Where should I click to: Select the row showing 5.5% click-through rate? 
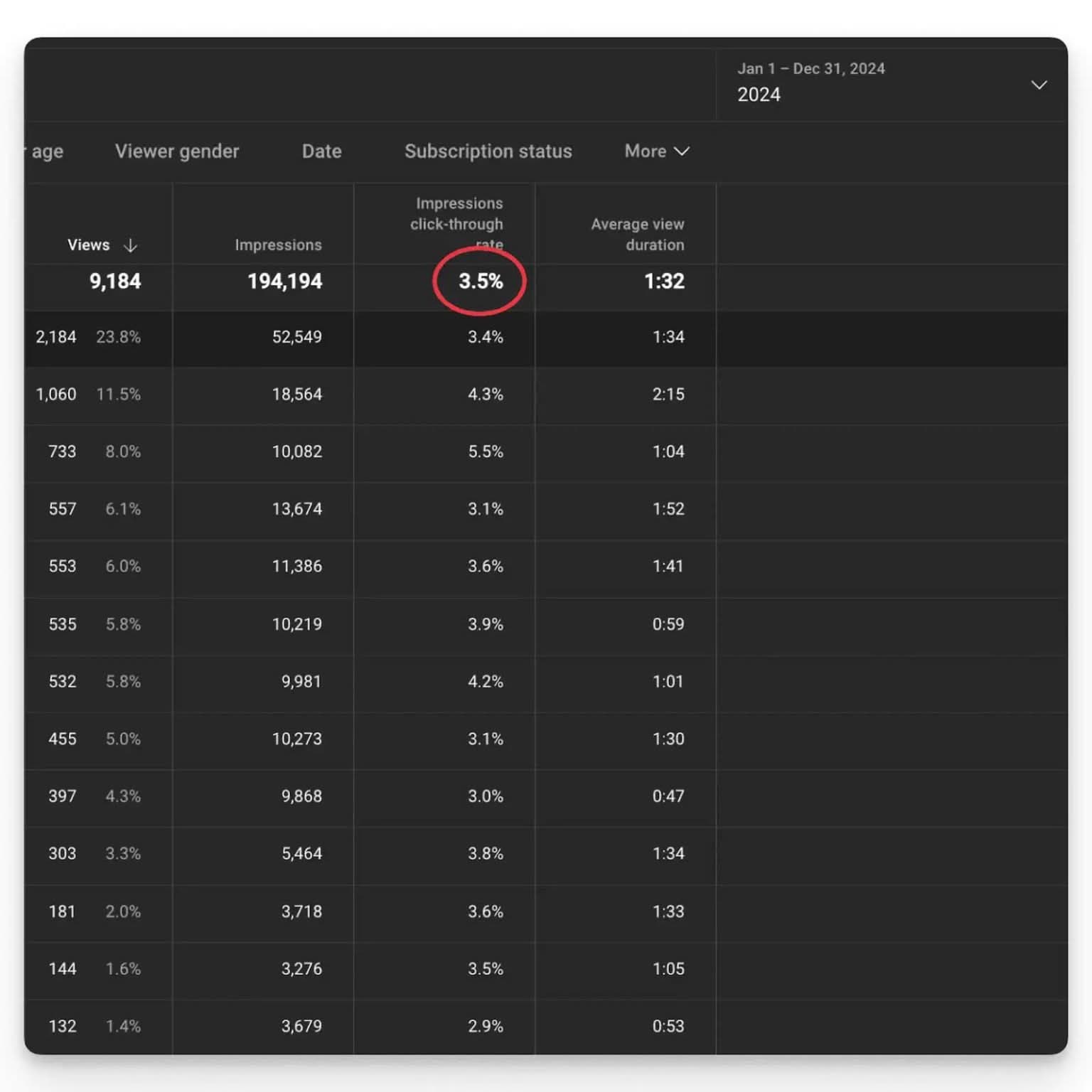485,452
